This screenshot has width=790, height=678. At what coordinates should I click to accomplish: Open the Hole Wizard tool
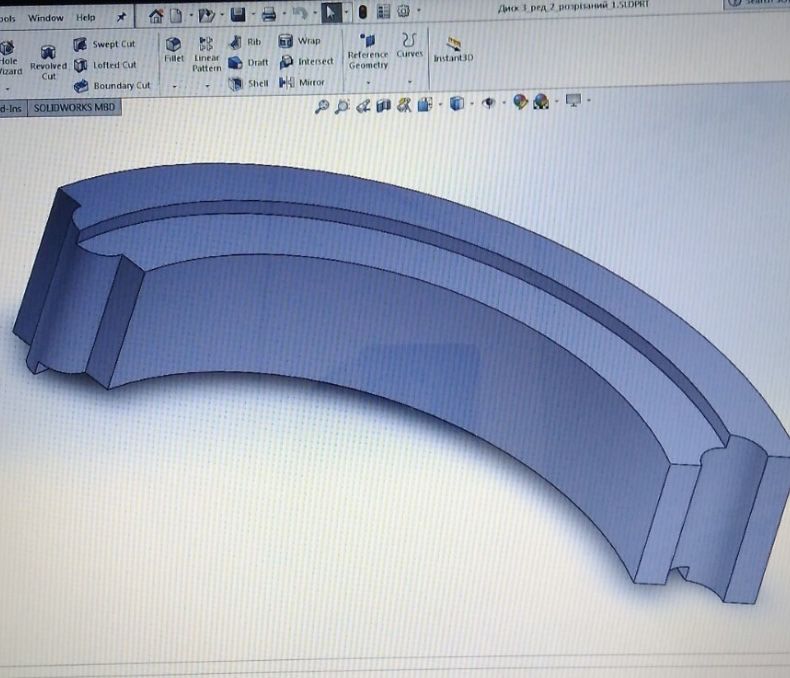pos(10,59)
